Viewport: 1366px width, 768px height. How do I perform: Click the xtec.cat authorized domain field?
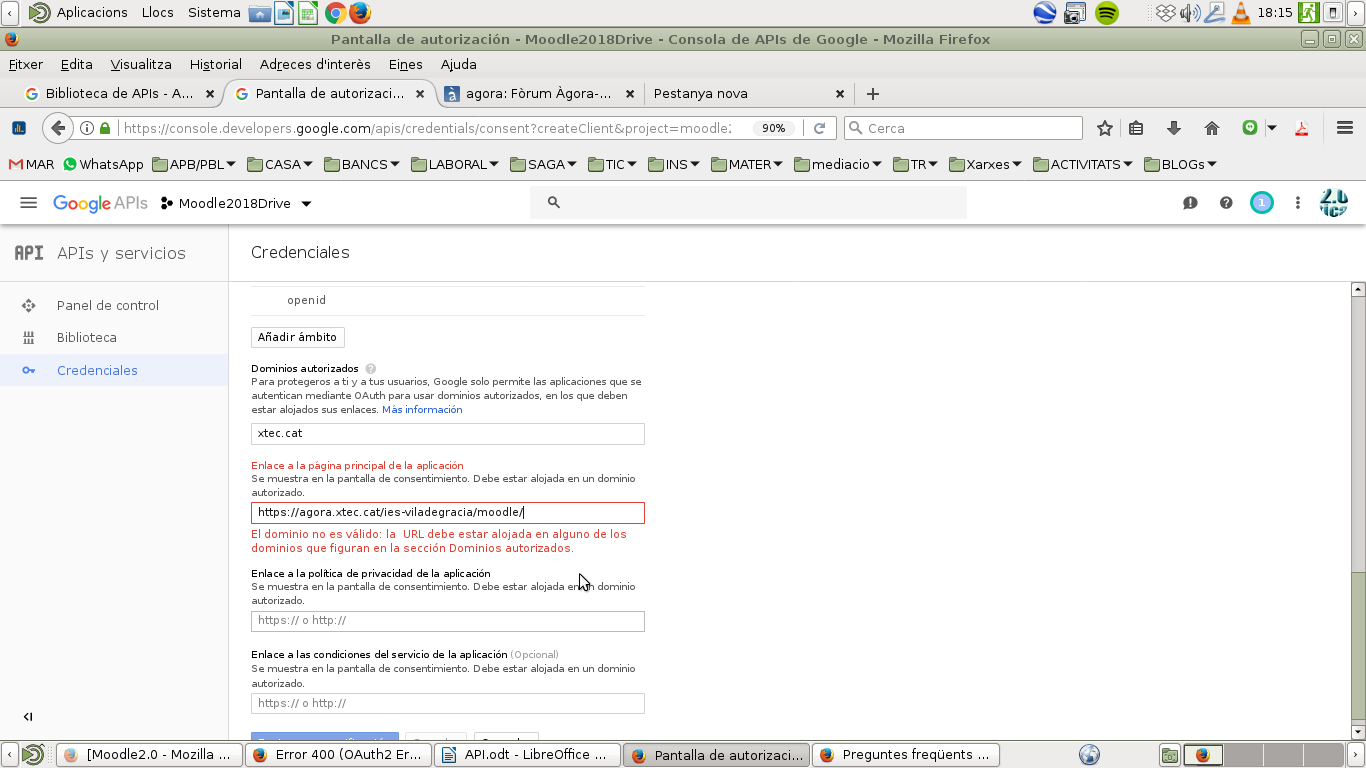point(447,433)
